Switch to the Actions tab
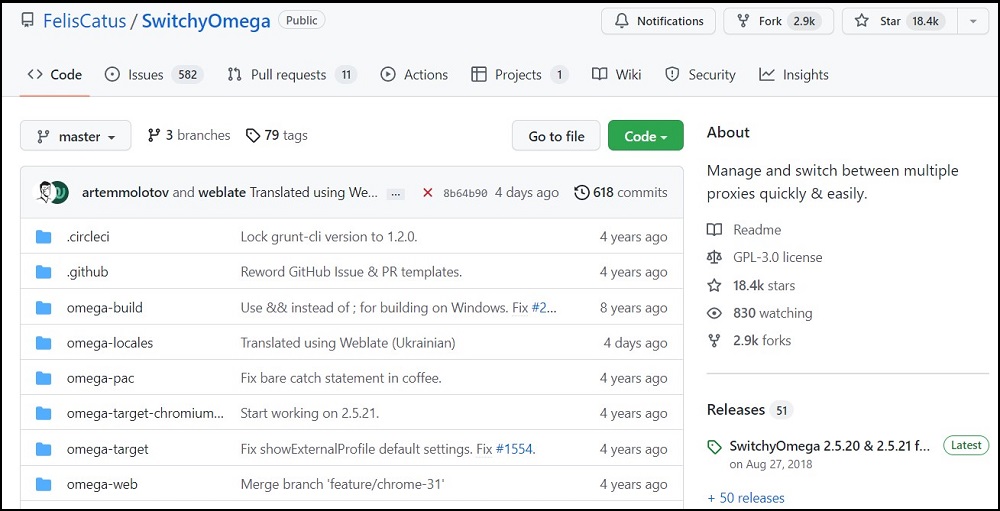 click(x=414, y=75)
